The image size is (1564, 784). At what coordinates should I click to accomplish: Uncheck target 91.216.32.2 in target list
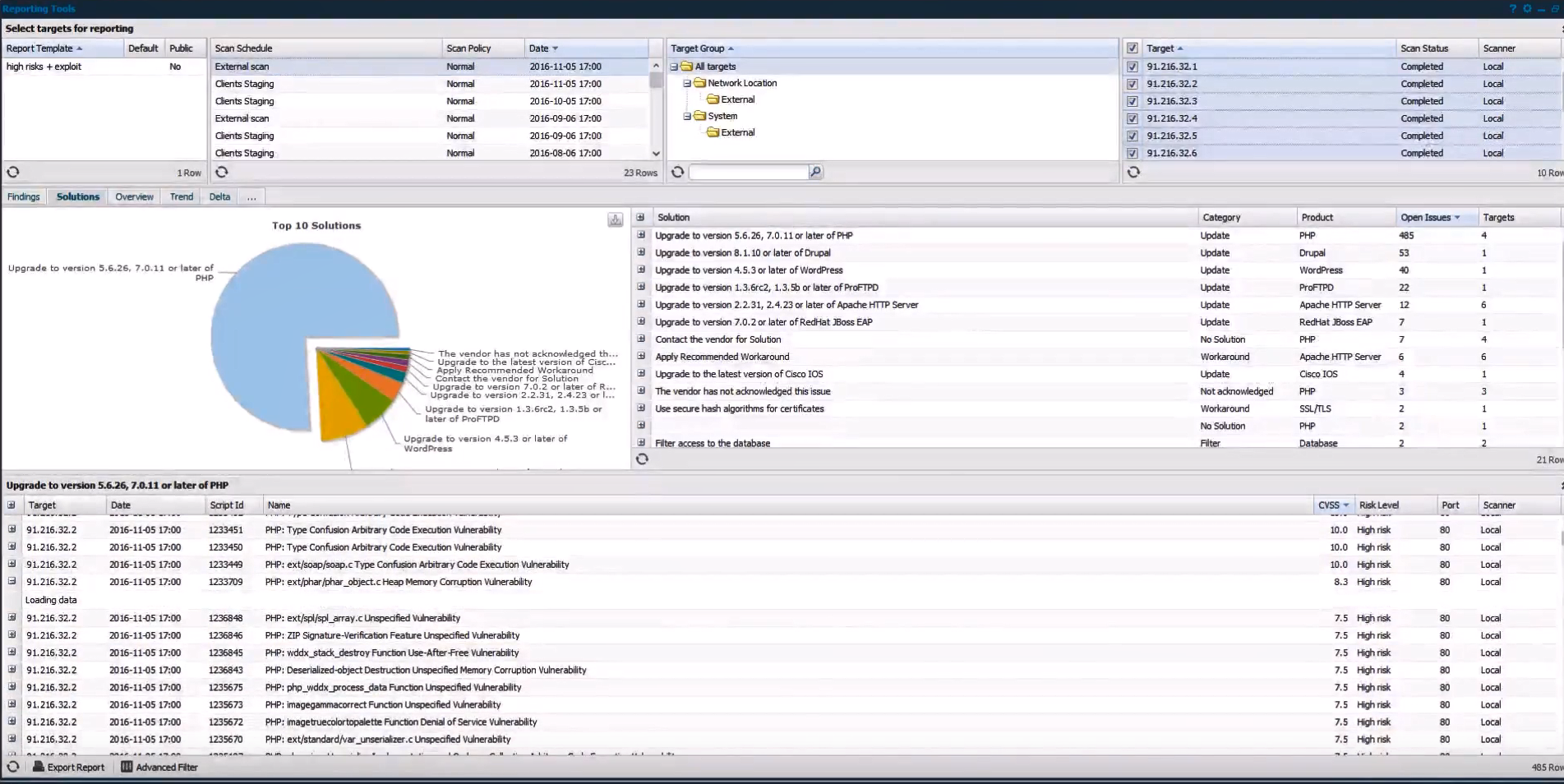(x=1132, y=84)
